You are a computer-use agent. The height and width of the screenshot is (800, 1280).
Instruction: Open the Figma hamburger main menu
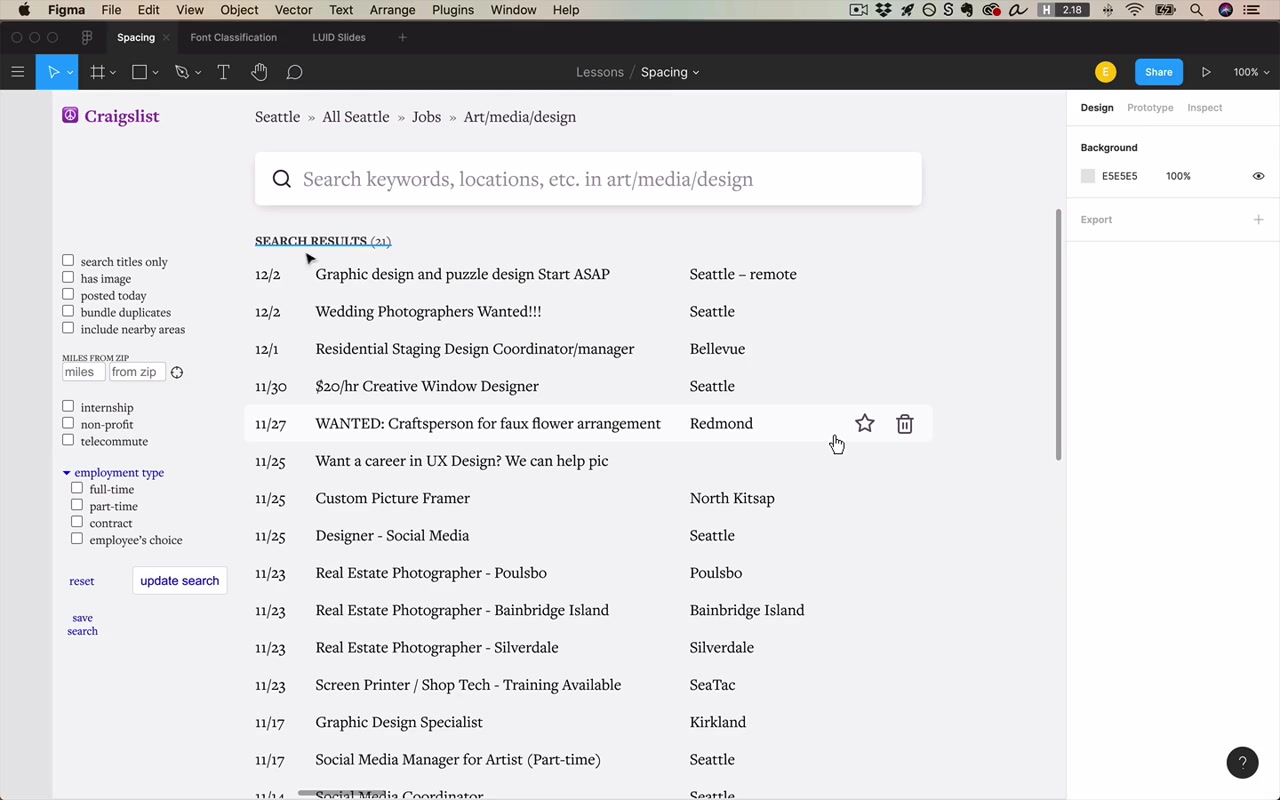(17, 72)
